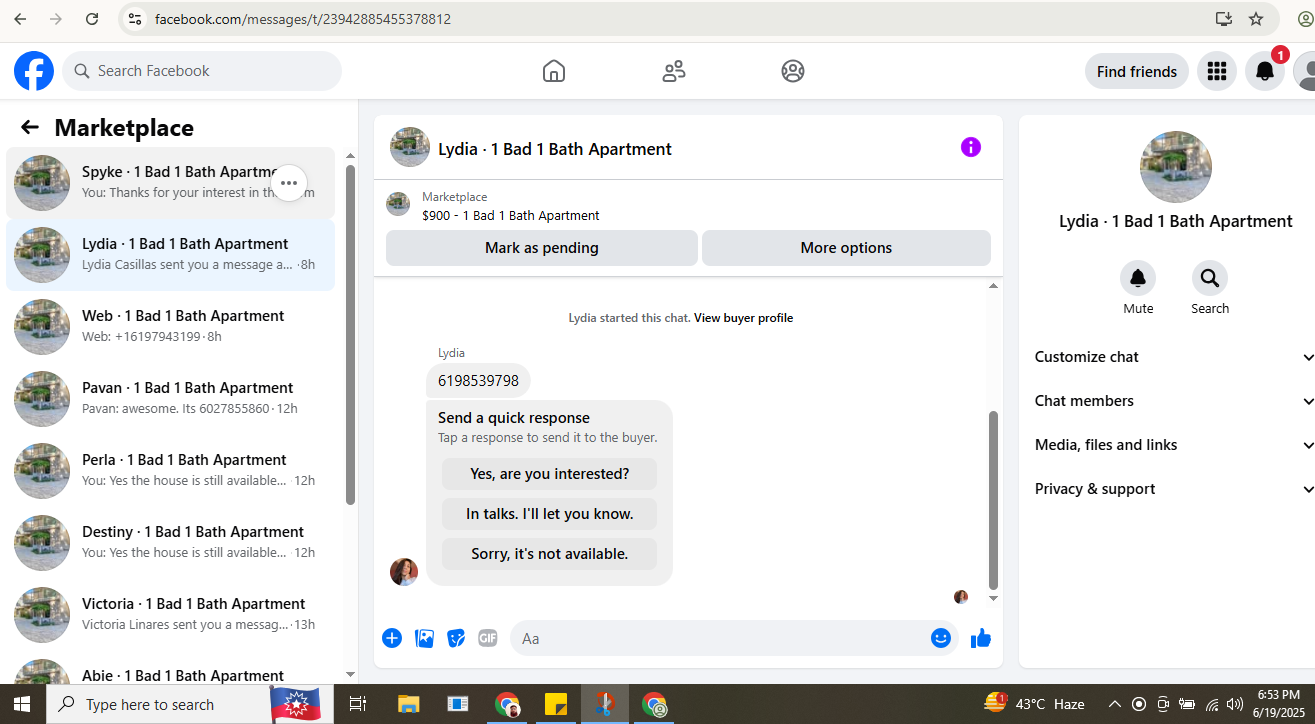Expand the Privacy & support section
The height and width of the screenshot is (724, 1315).
click(x=1174, y=489)
